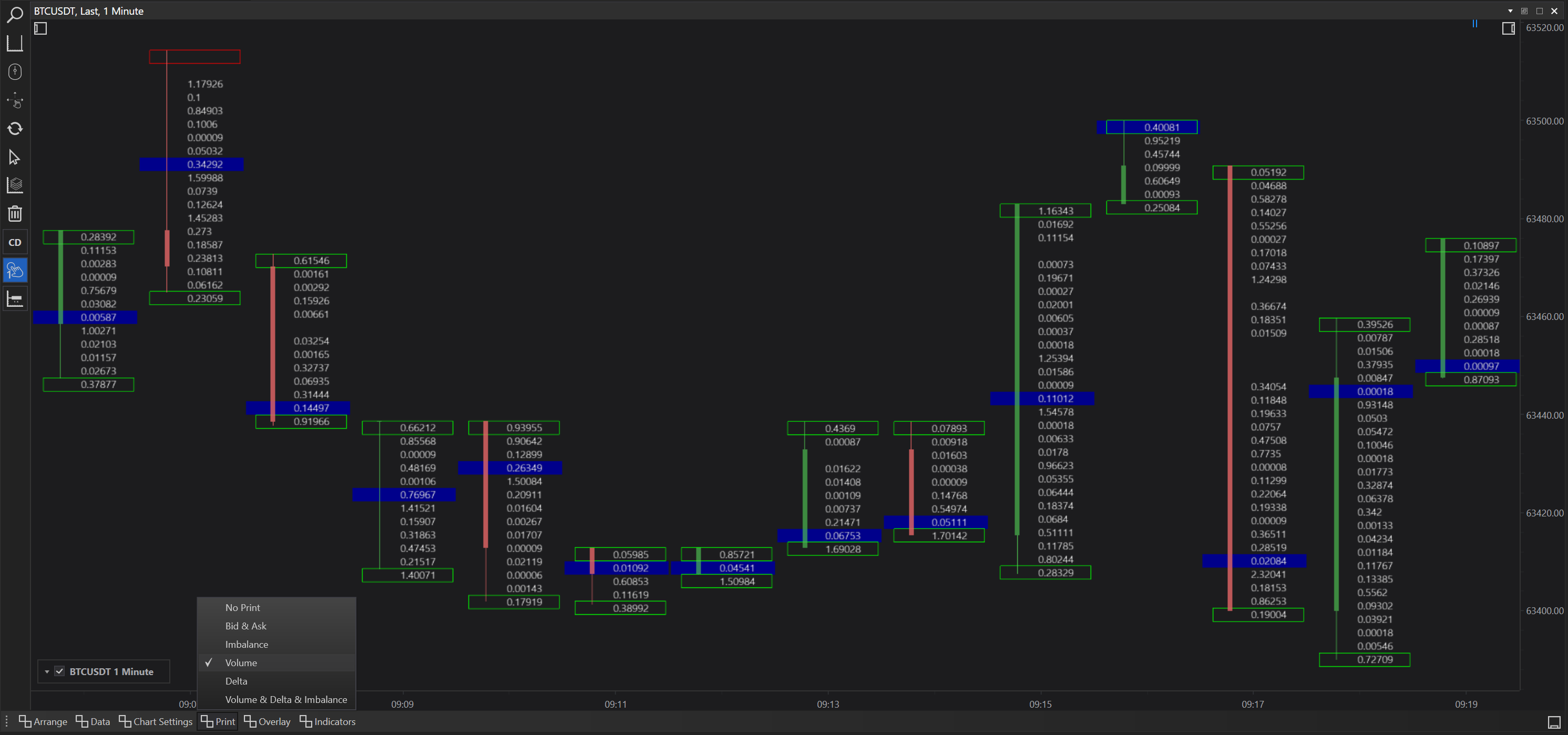This screenshot has height=735, width=1568.
Task: Choose Volume & Delta & Imbalance option
Action: point(285,699)
